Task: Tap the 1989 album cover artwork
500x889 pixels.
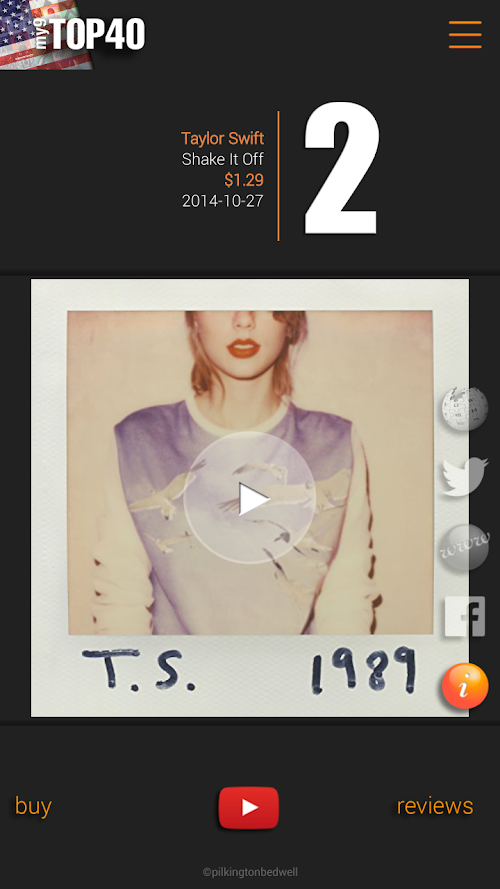Action: pos(250,498)
